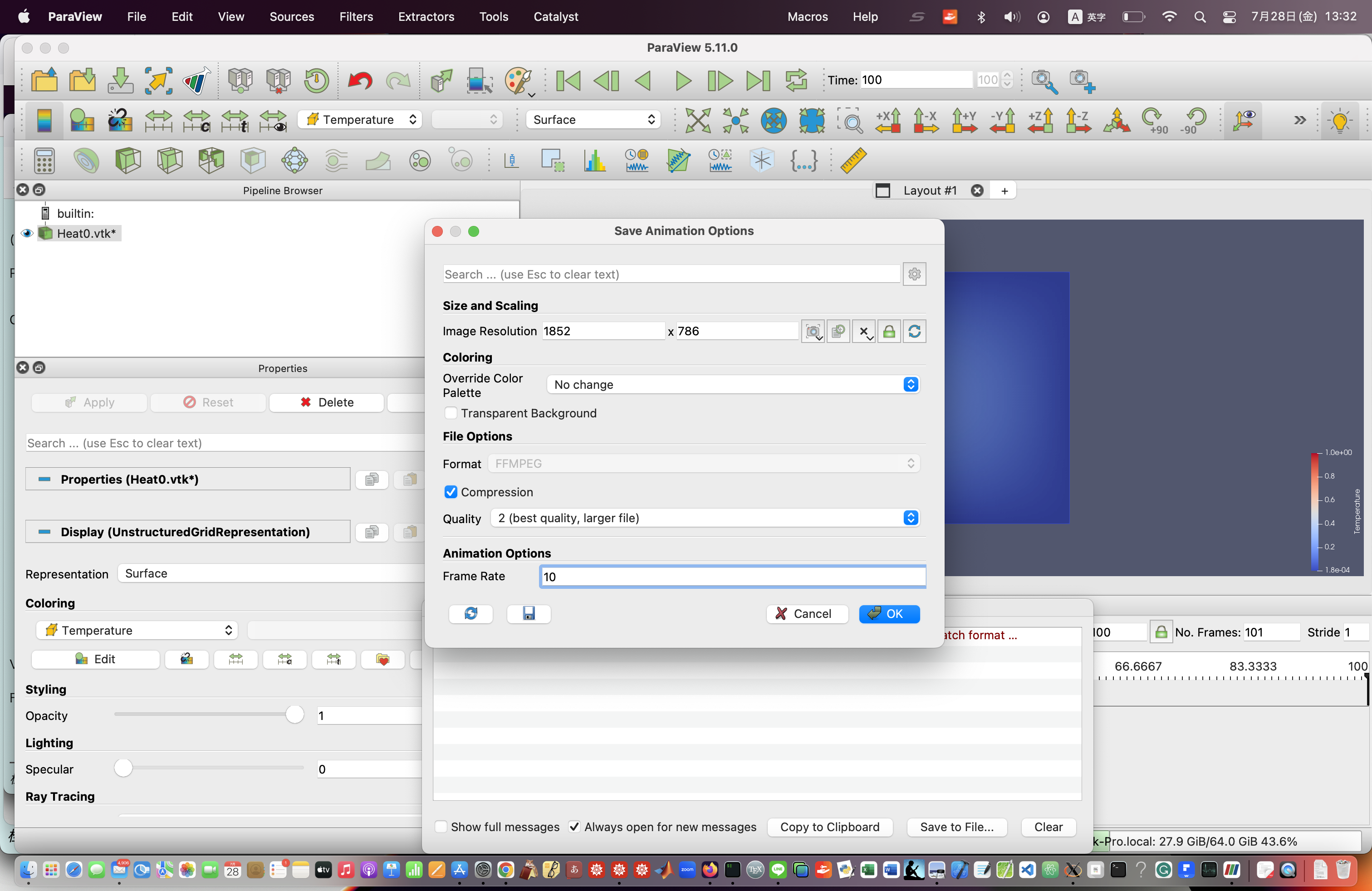The width and height of the screenshot is (1372, 891).
Task: Open Temperature dropdown in Properties Coloring section
Action: click(x=137, y=630)
